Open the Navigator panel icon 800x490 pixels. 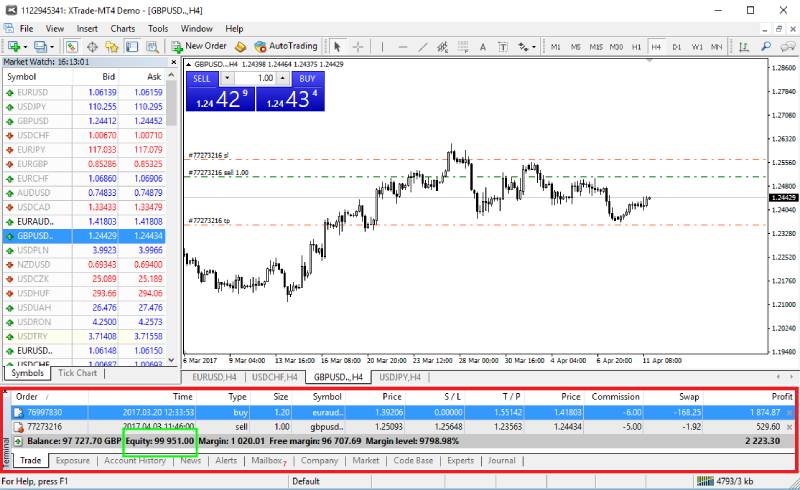[111, 46]
